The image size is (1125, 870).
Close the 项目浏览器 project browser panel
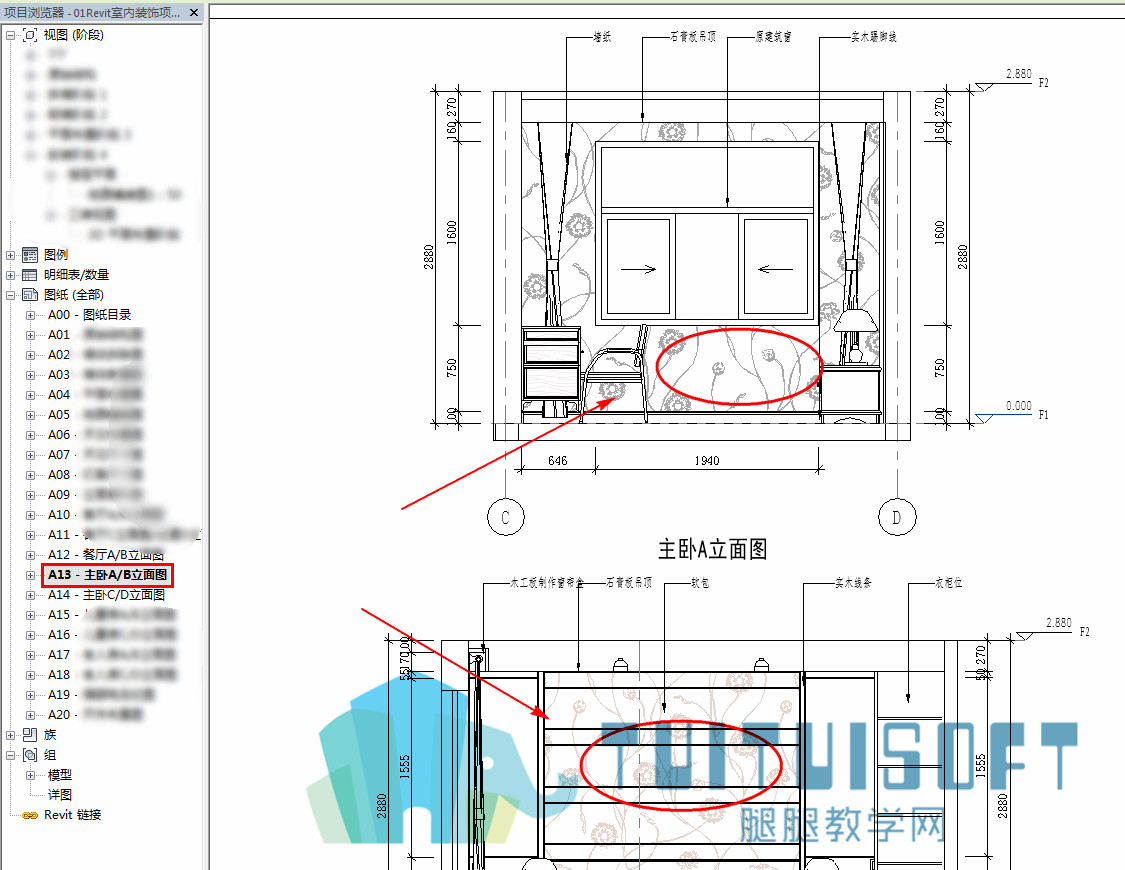pos(194,12)
